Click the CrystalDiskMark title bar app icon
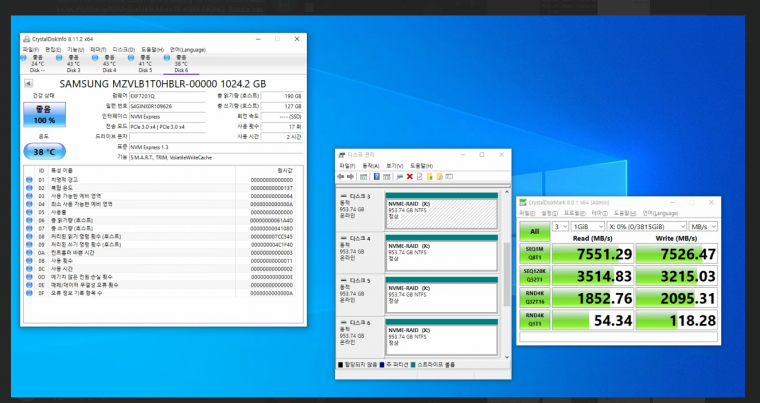 (523, 202)
